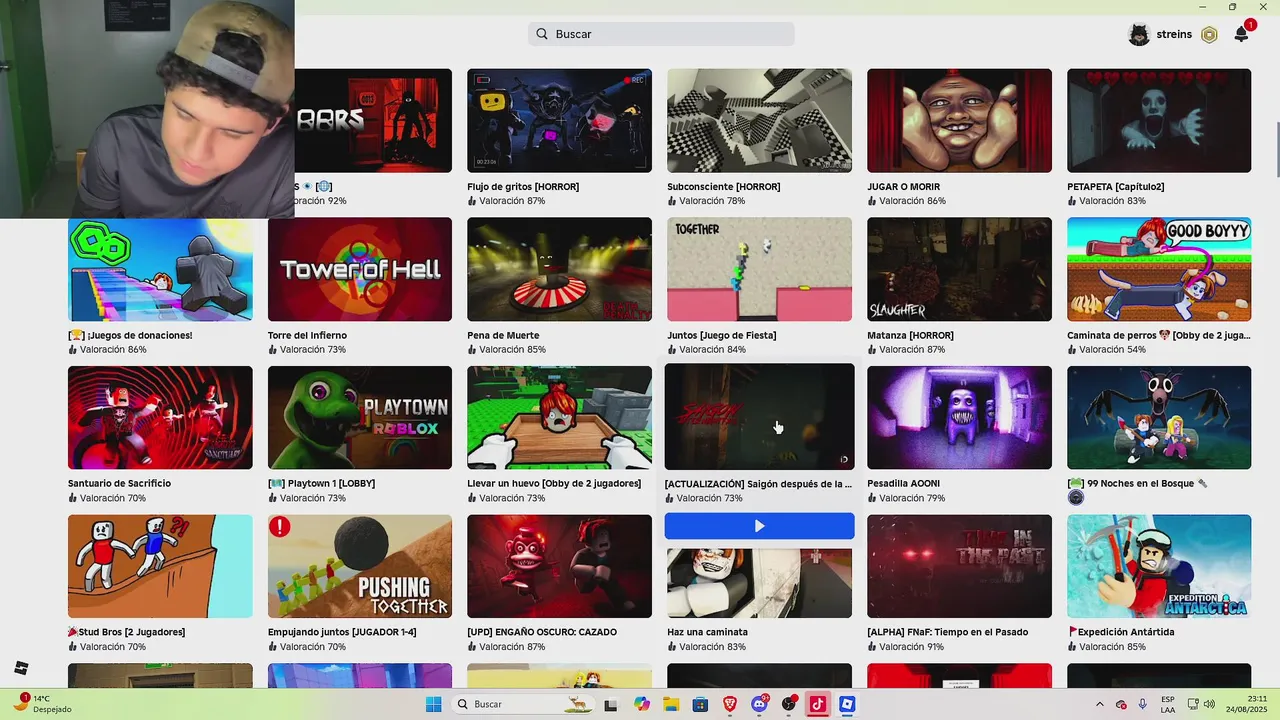
Task: Open the streins username link
Action: click(1174, 34)
